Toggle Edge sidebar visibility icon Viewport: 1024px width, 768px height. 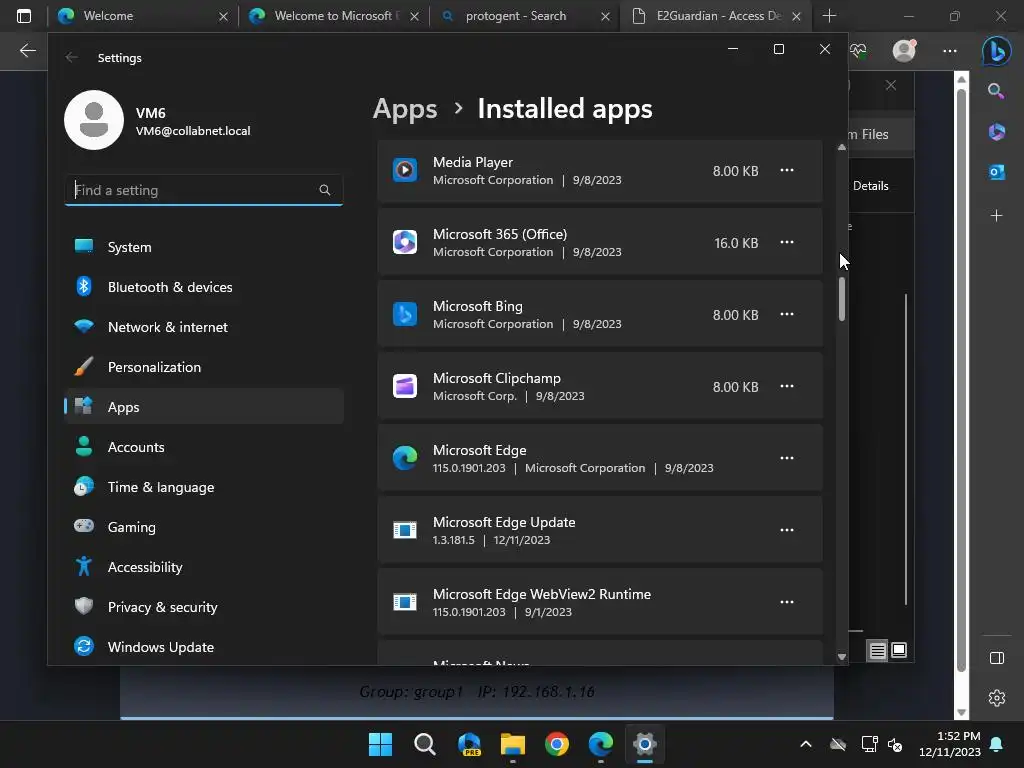tap(997, 658)
